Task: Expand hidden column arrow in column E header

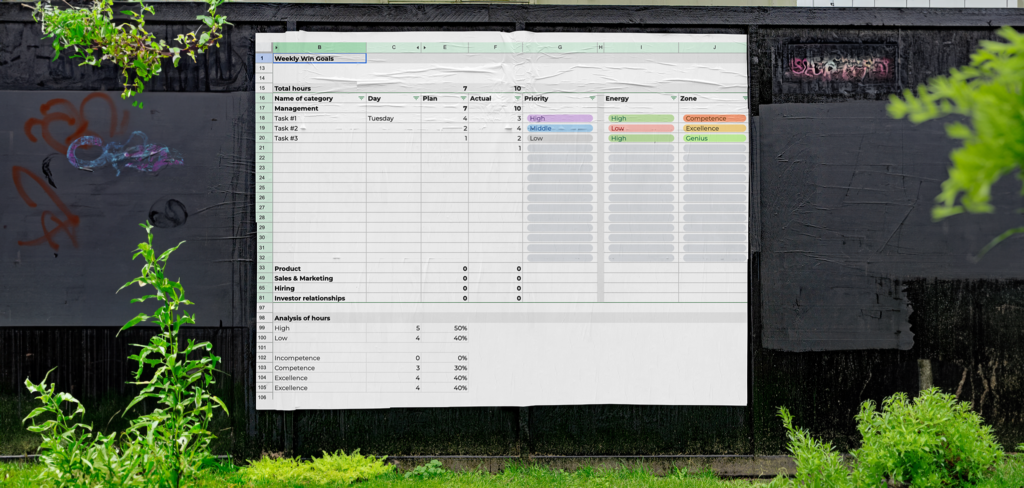Action: (x=425, y=48)
